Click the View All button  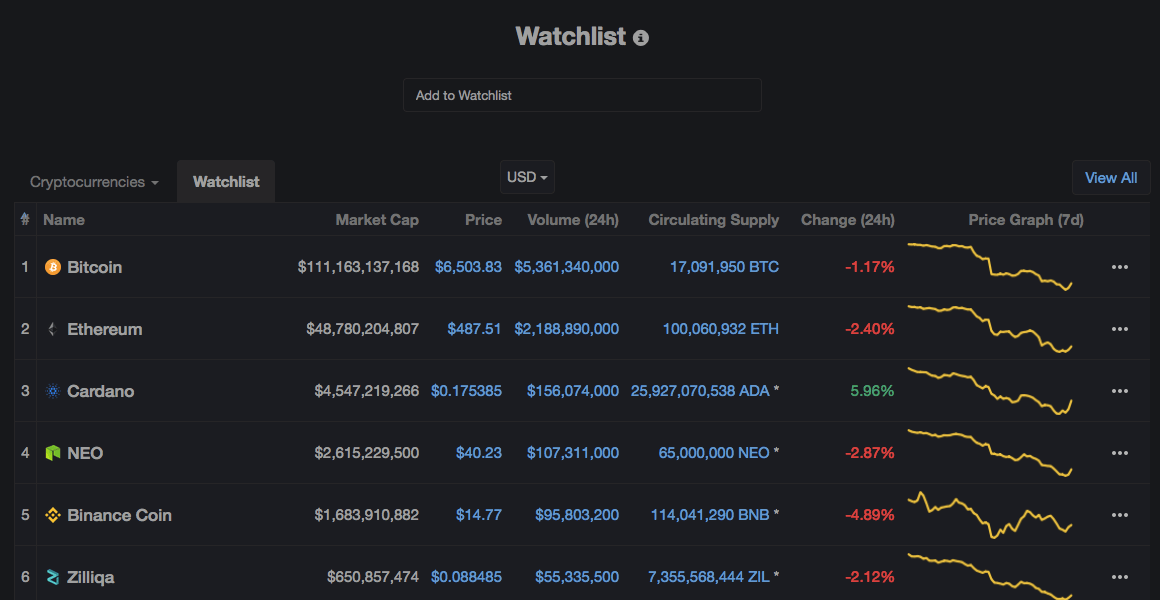(x=1111, y=178)
